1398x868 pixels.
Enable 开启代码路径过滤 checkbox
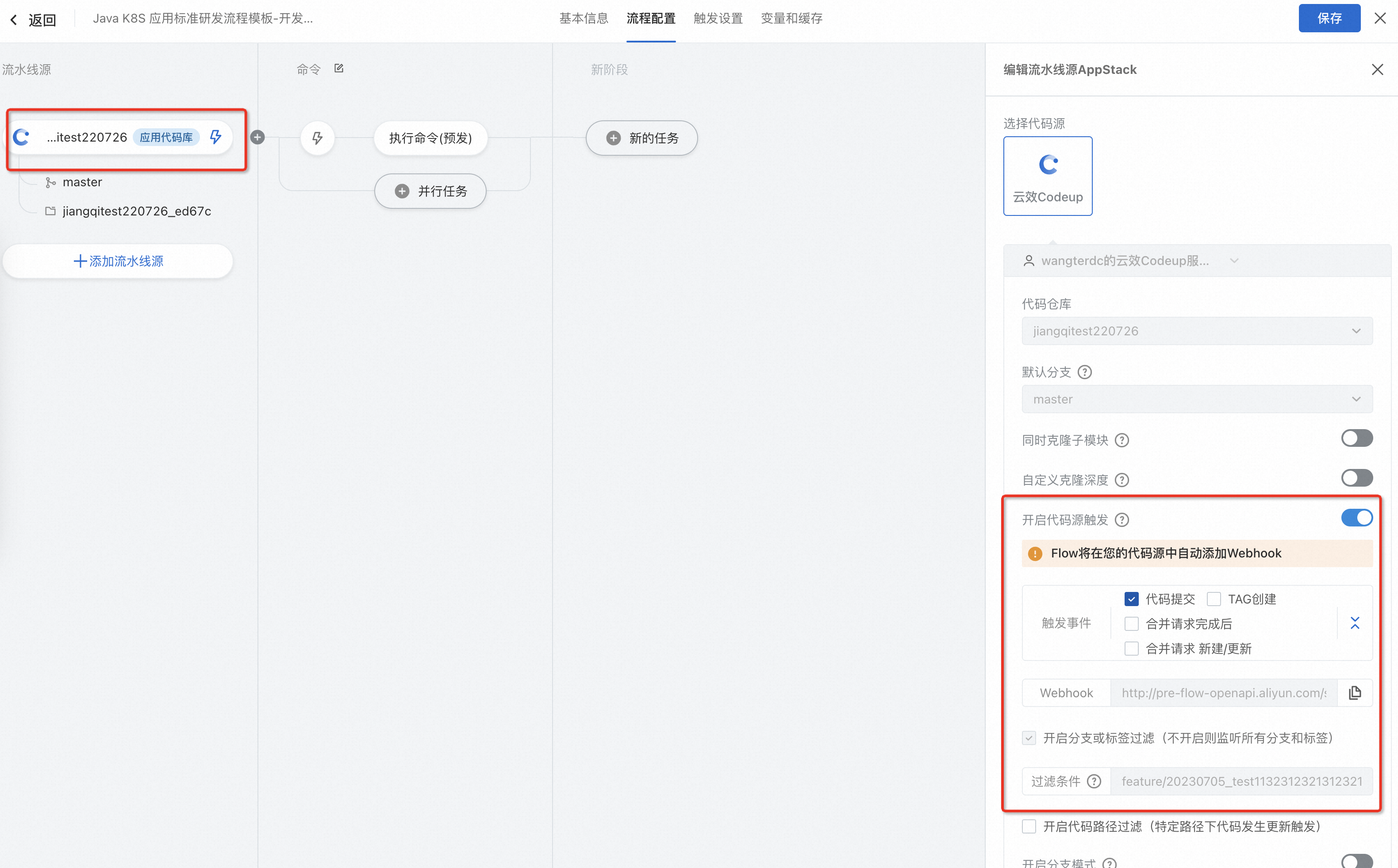coord(1029,826)
